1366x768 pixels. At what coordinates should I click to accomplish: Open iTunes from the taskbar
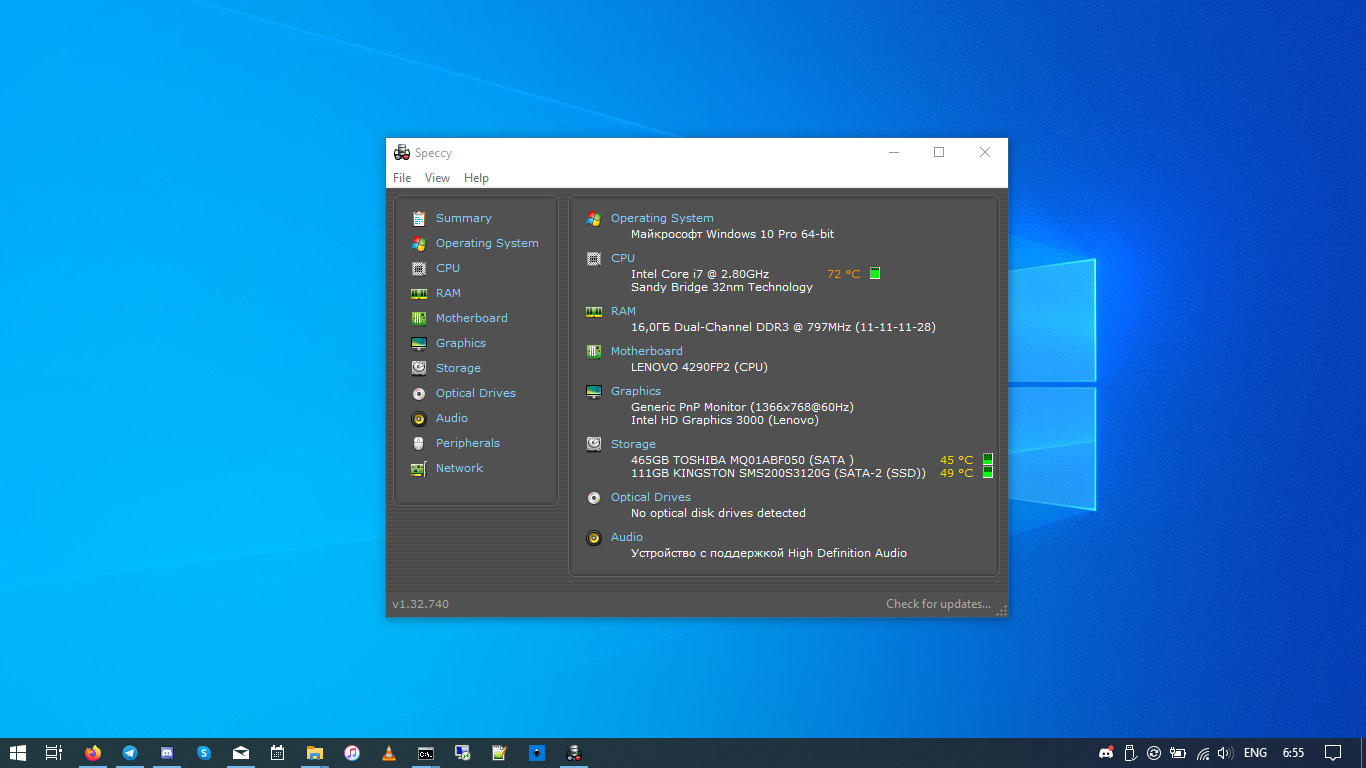tap(352, 753)
